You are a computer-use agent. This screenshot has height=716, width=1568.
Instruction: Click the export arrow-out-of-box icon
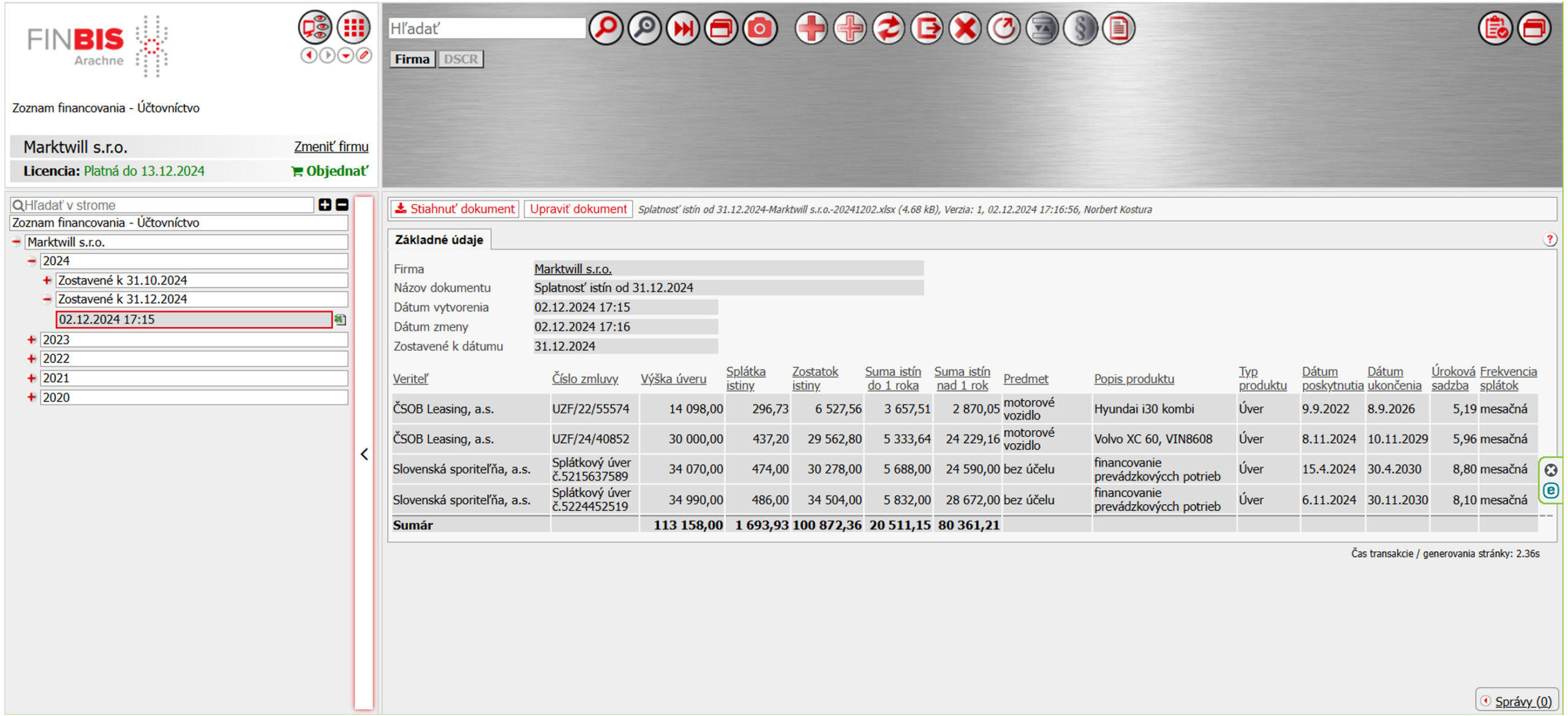[x=927, y=28]
